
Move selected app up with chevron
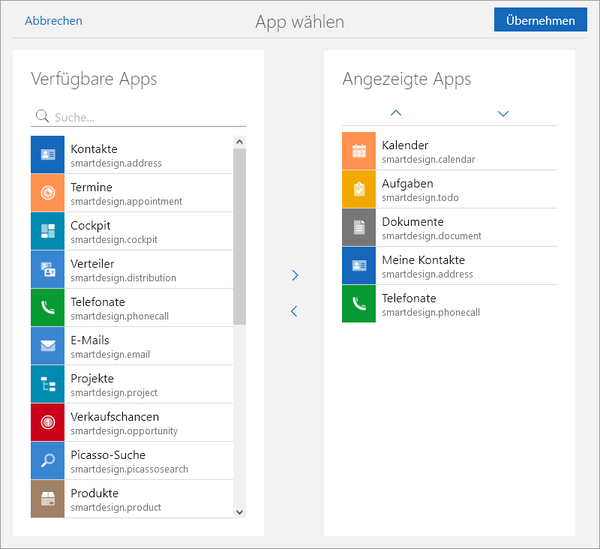[x=396, y=114]
